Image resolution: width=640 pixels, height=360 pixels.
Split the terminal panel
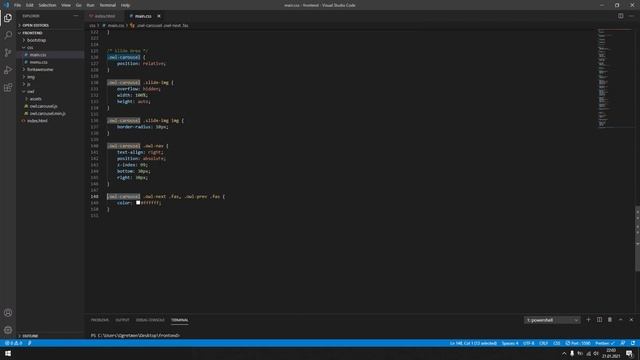tap(599, 320)
